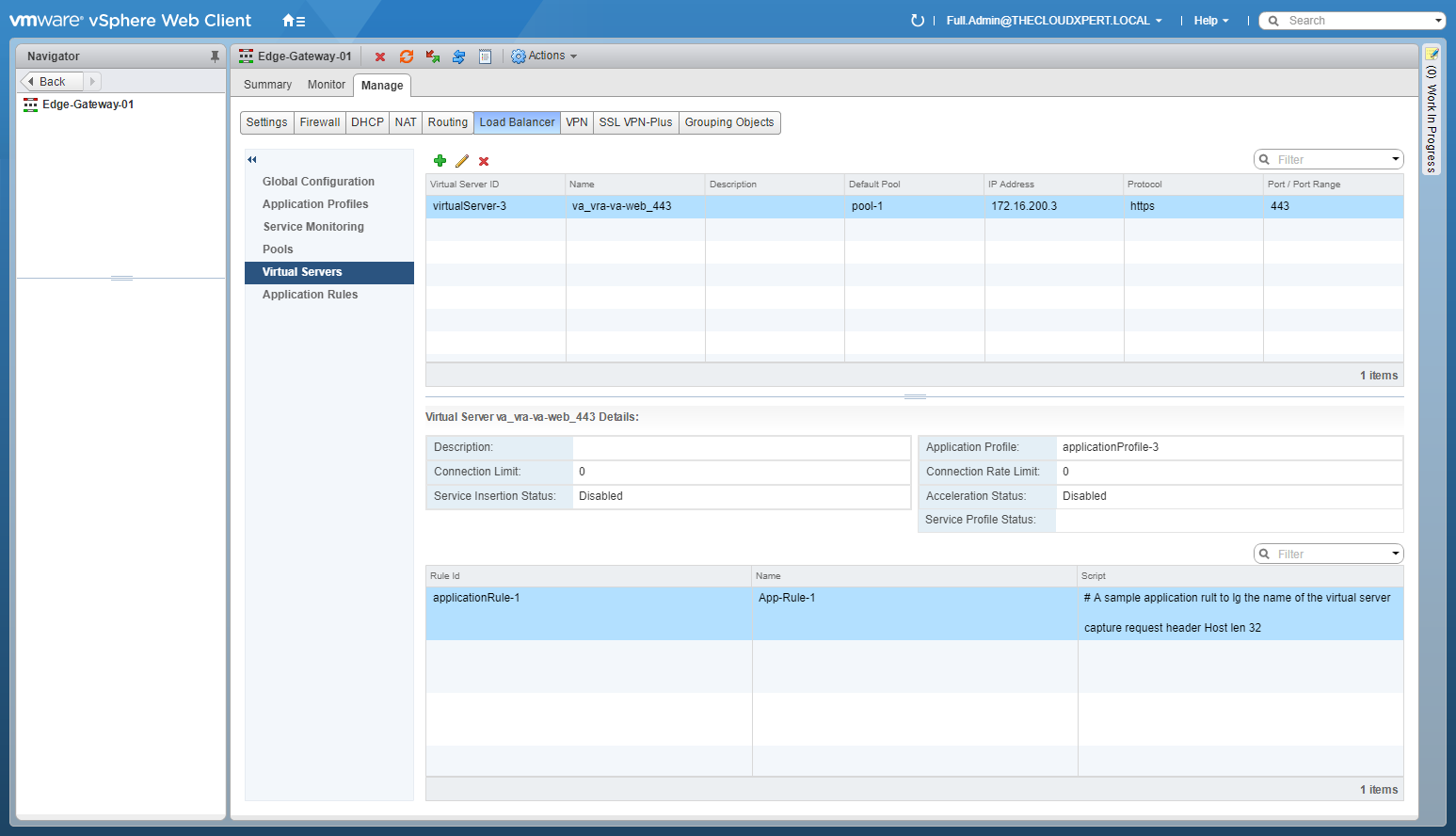Click the divider handle between table and details
The width and height of the screenshot is (1456, 836).
(x=915, y=396)
